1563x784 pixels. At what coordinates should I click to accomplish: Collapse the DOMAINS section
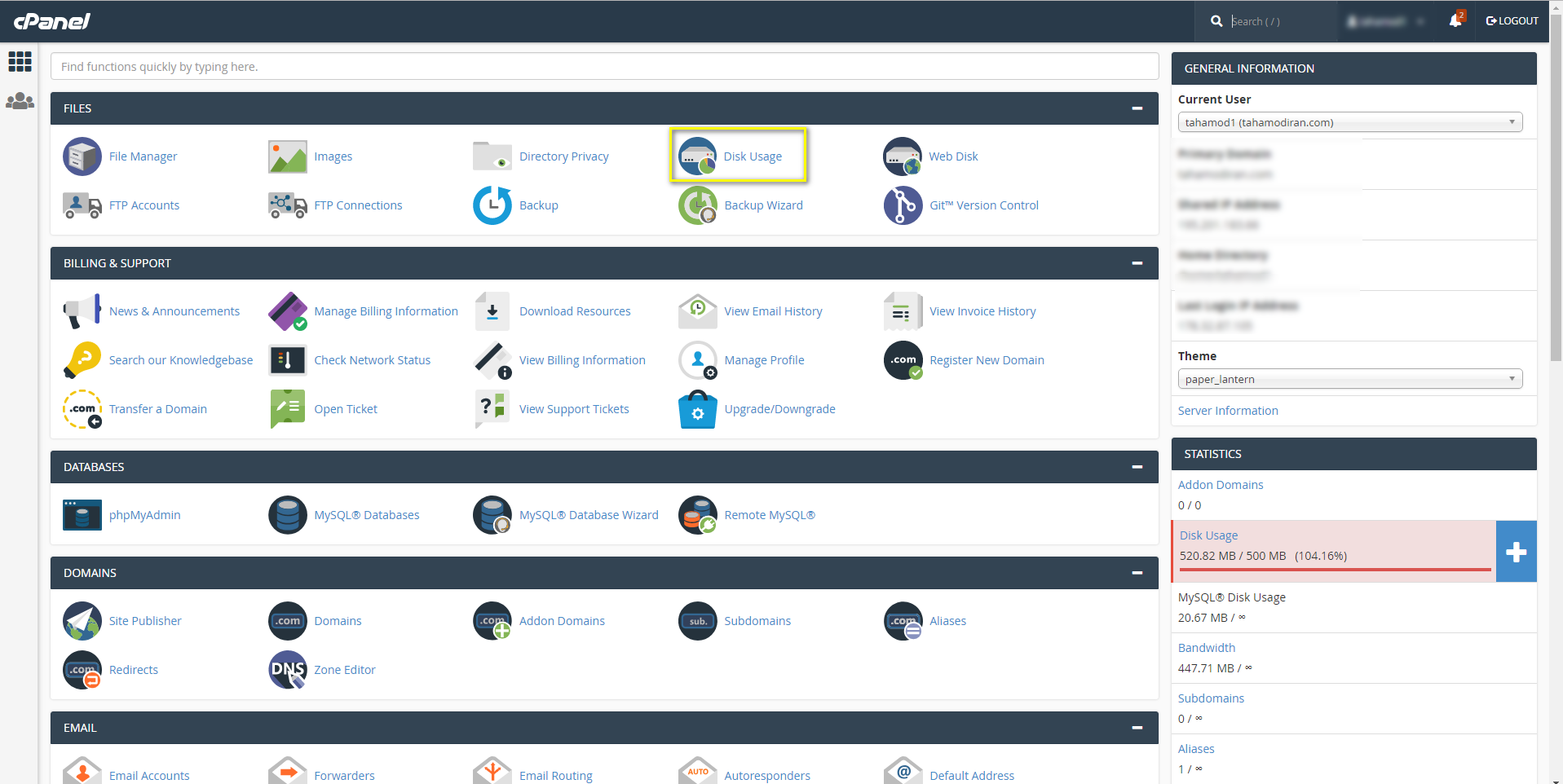tap(1137, 573)
